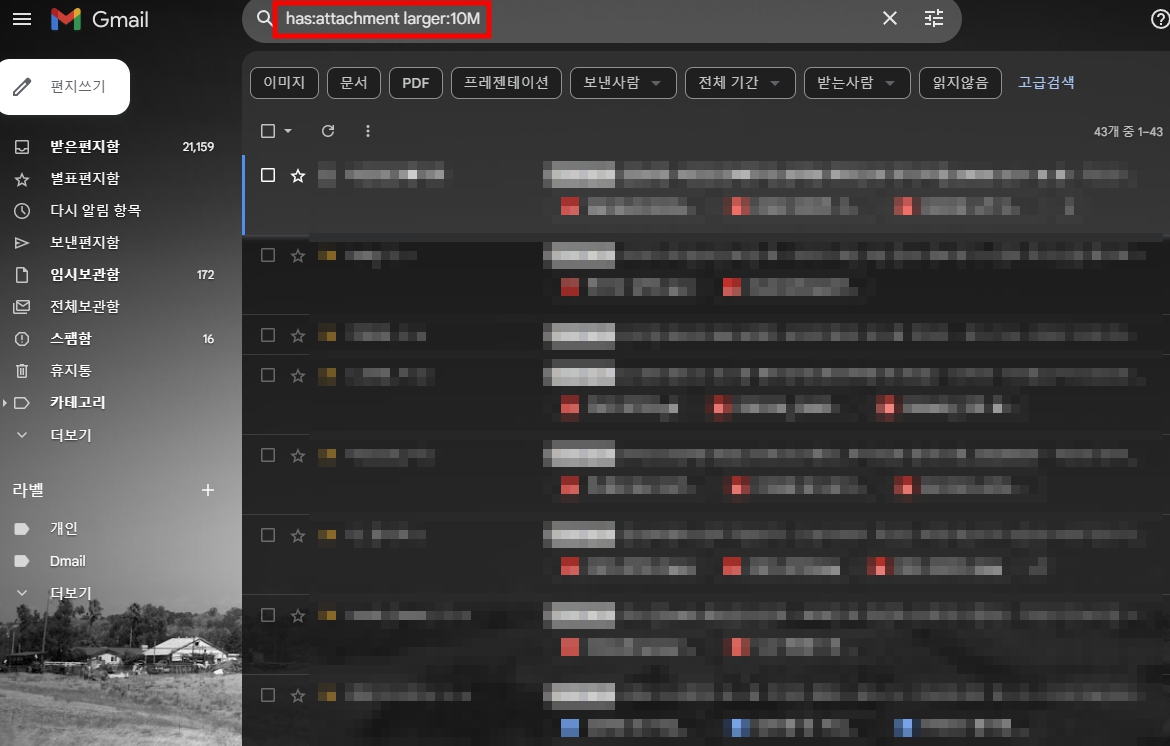
Task: Filter results by PDF attachments
Action: tap(415, 83)
